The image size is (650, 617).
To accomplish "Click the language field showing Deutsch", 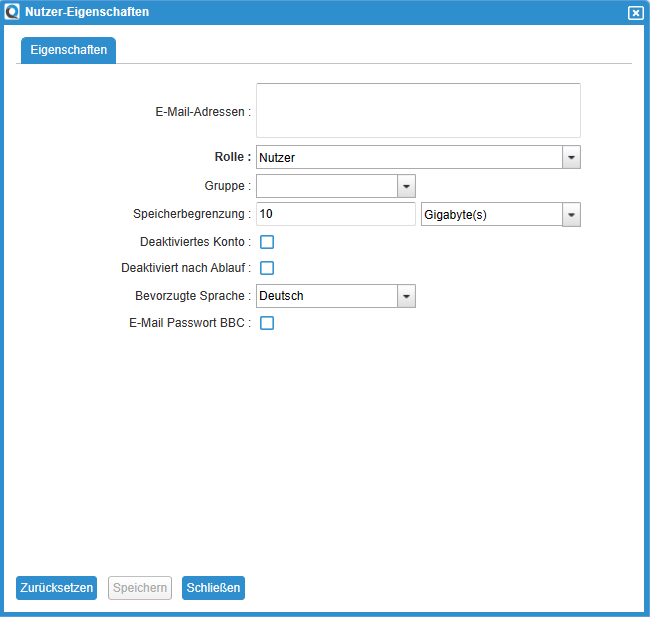I will [x=327, y=296].
